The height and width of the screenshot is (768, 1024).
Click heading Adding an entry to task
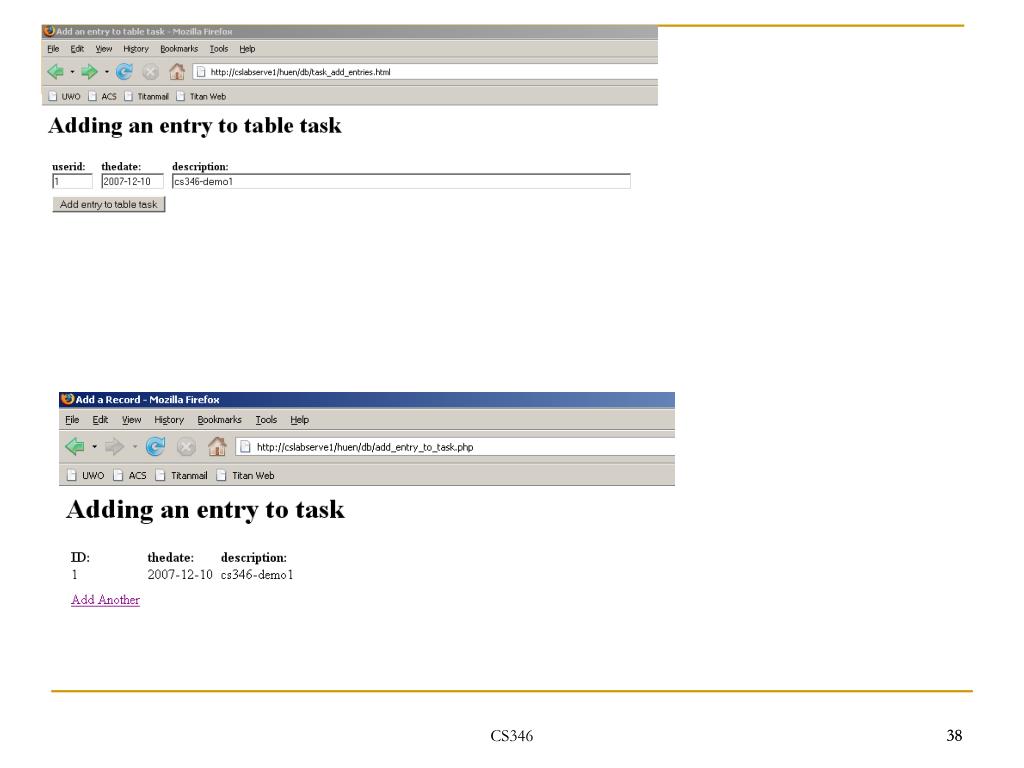click(x=205, y=509)
